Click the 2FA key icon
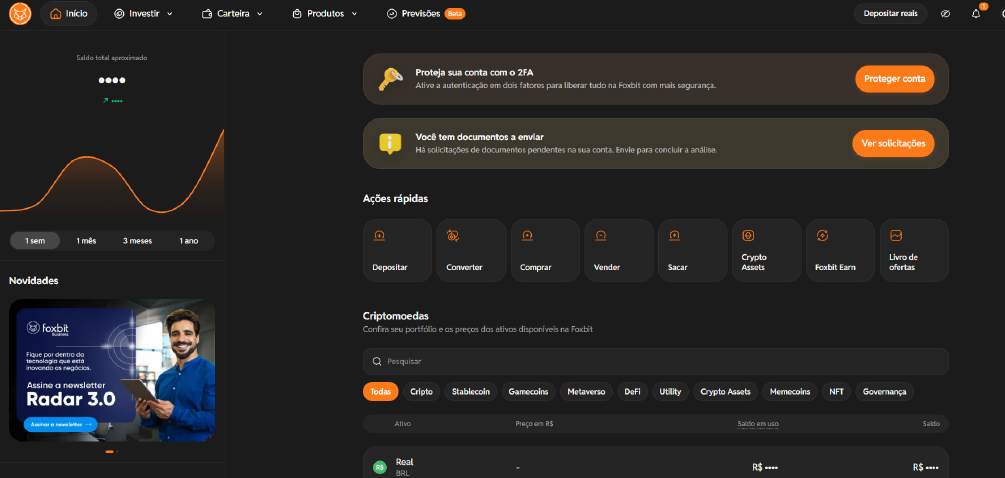The image size is (1005, 478). coord(390,79)
